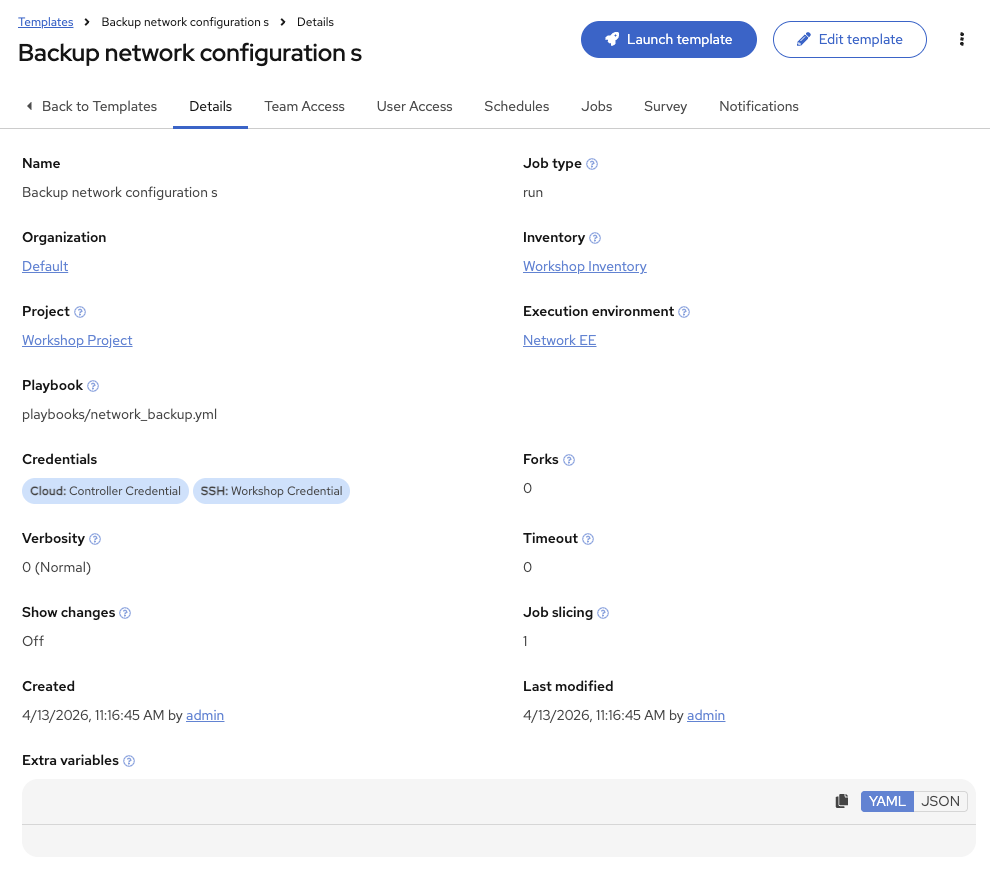Open the kebab actions menu
Screen dimensions: 990x872
pyautogui.click(x=962, y=39)
